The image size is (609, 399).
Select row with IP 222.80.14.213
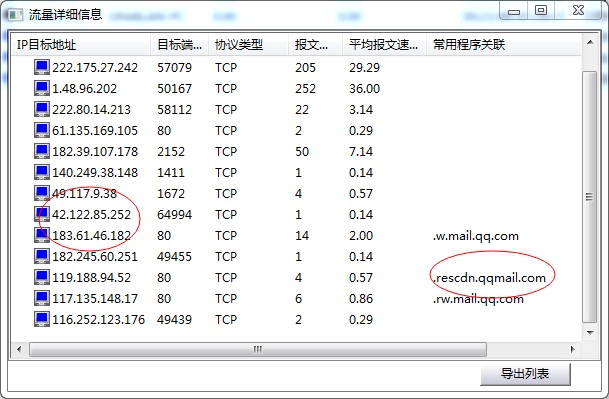point(296,109)
